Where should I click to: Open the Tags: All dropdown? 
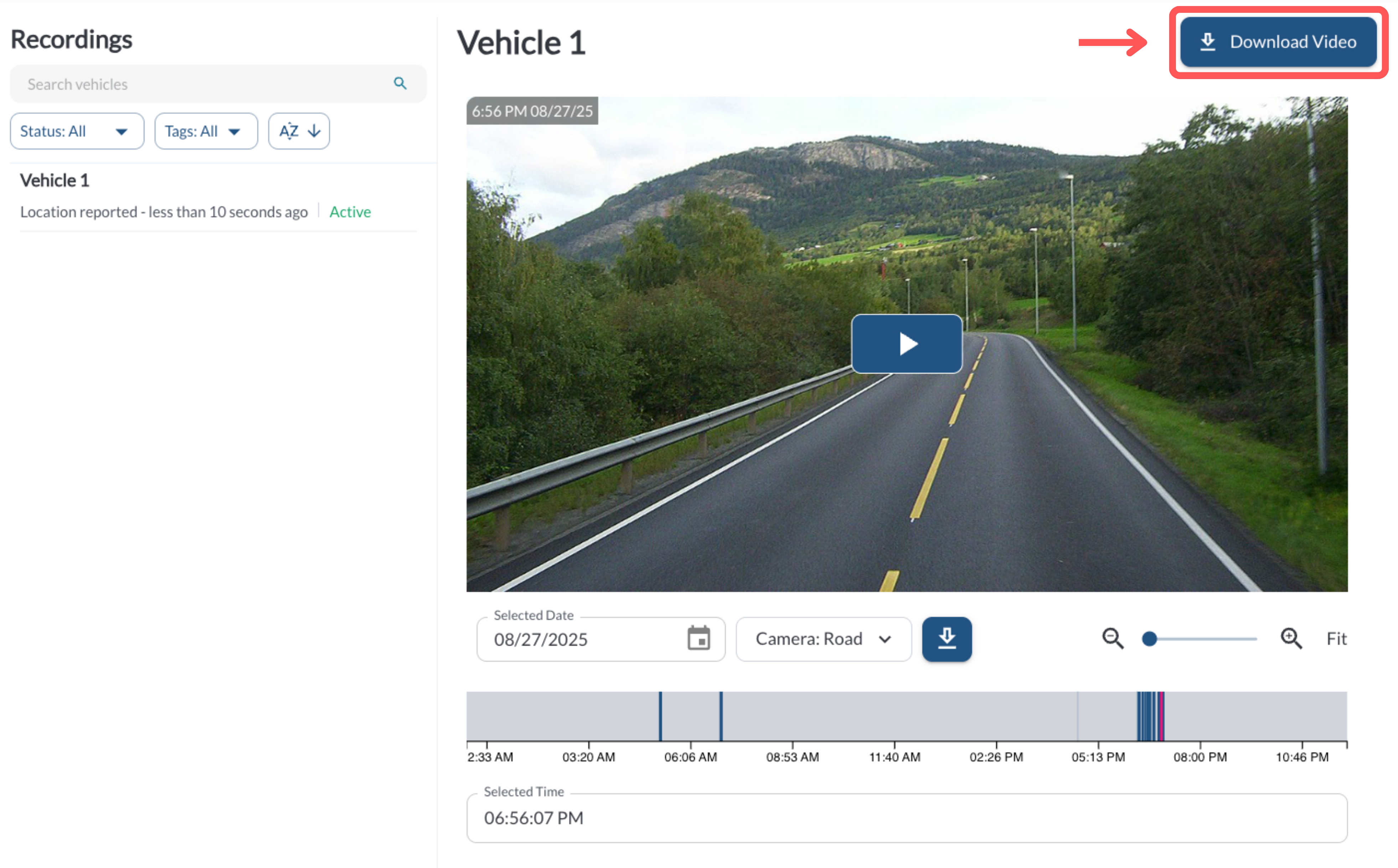[x=206, y=131]
